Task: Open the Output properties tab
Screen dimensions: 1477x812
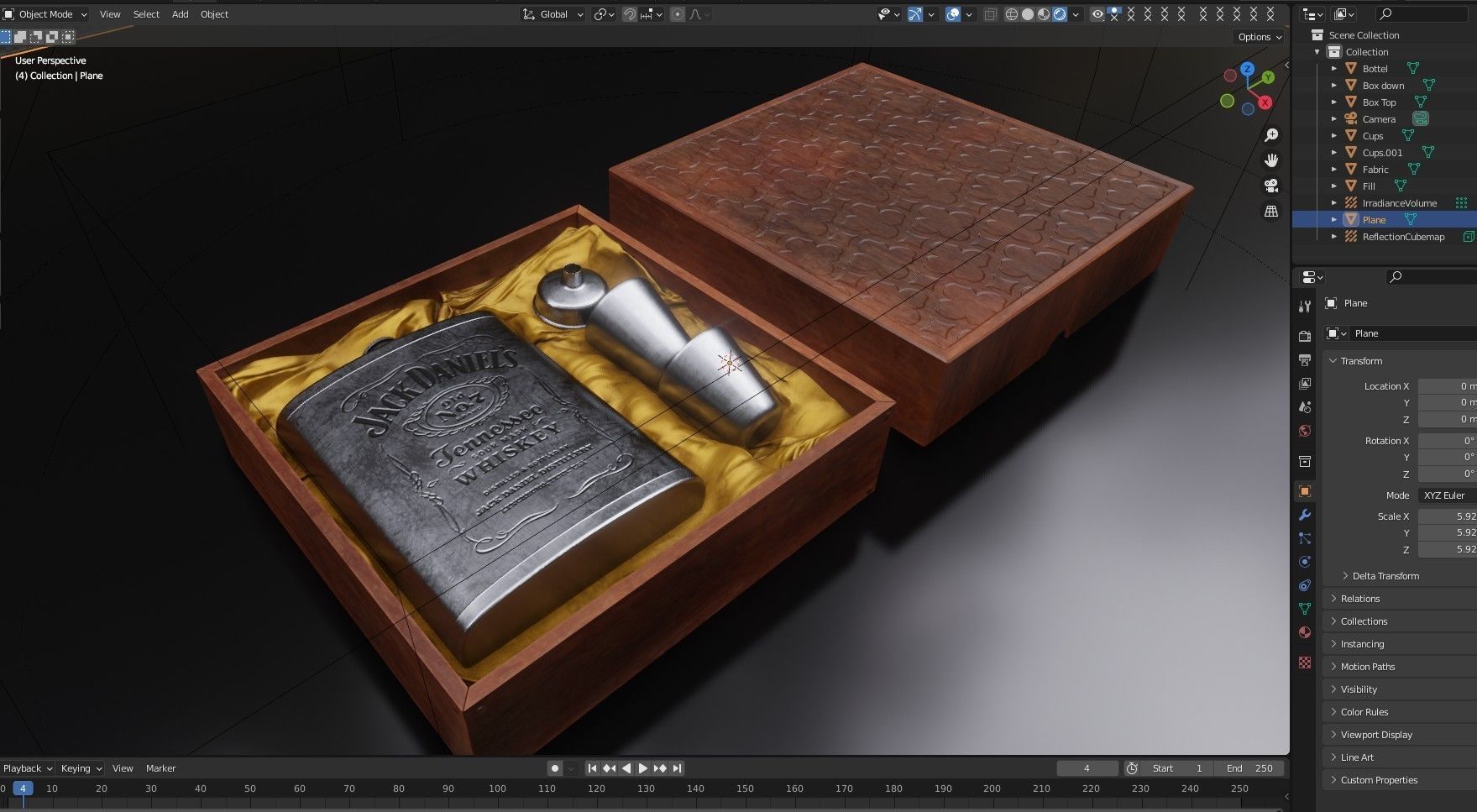Action: pos(1304,359)
